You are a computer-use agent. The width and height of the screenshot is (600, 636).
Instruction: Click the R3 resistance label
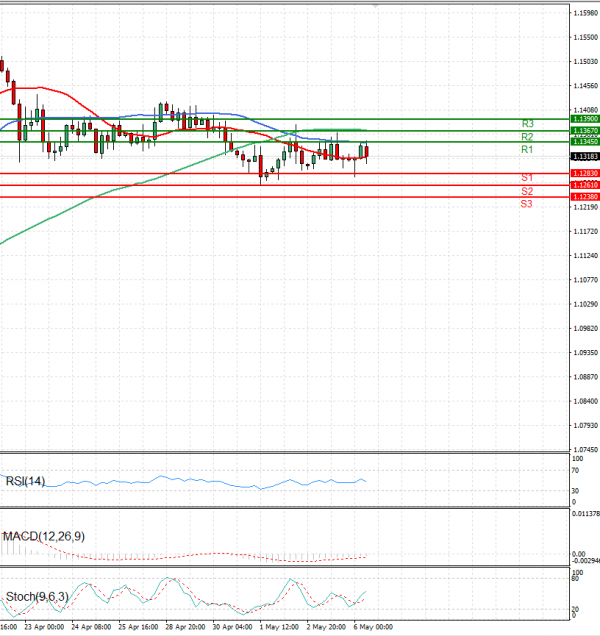527,124
